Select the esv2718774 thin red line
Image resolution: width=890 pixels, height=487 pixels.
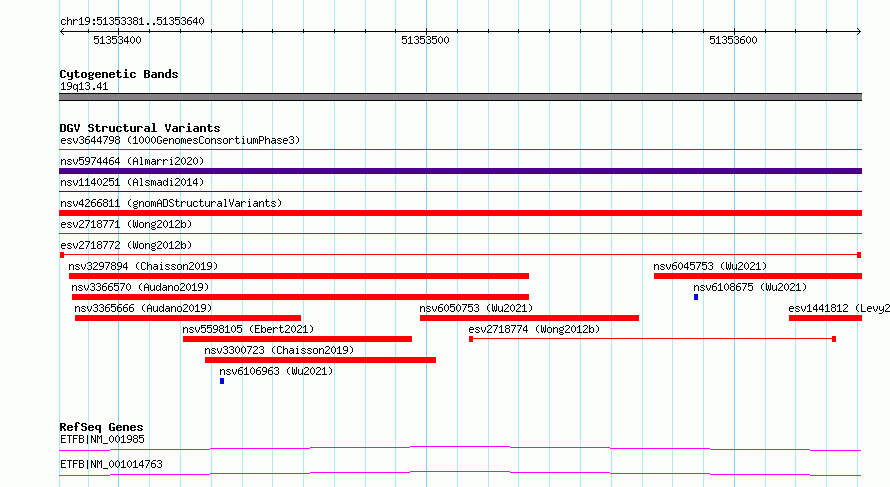[x=653, y=339]
